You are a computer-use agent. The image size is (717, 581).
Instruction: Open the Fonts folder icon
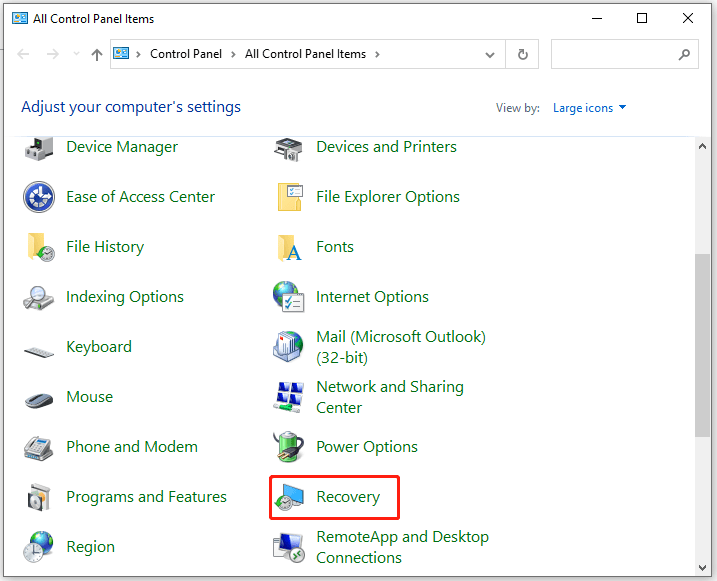click(289, 247)
